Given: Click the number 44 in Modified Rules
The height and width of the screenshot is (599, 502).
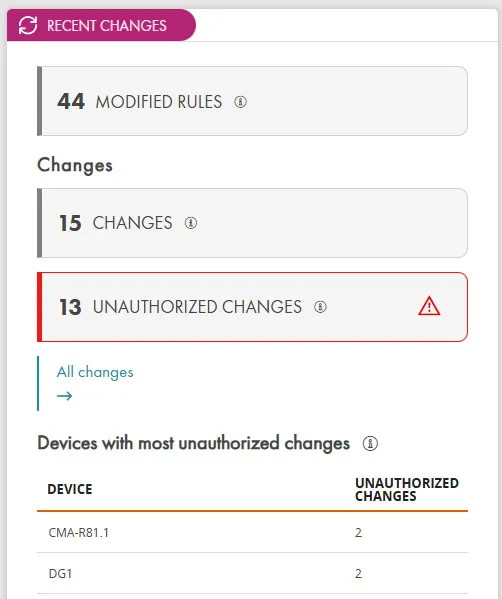Looking at the screenshot, I should 71,102.
